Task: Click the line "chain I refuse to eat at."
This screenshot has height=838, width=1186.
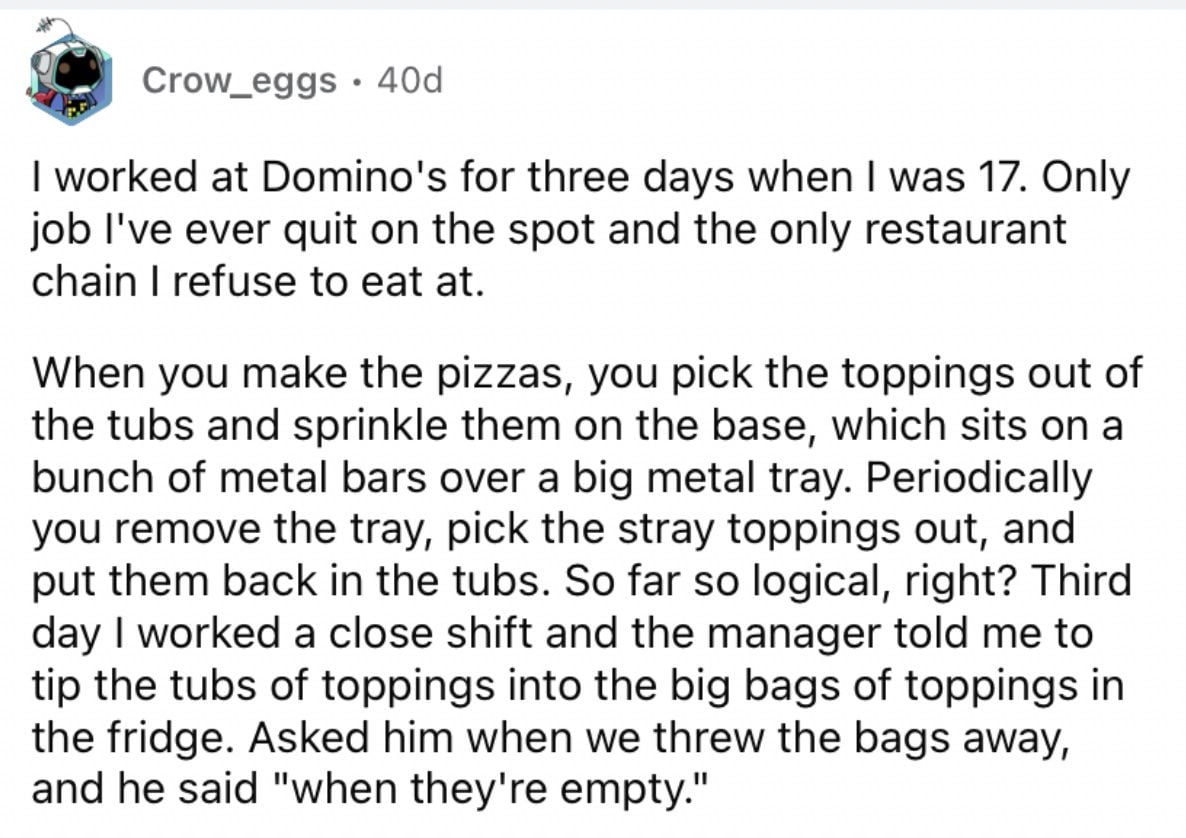Action: (x=257, y=282)
